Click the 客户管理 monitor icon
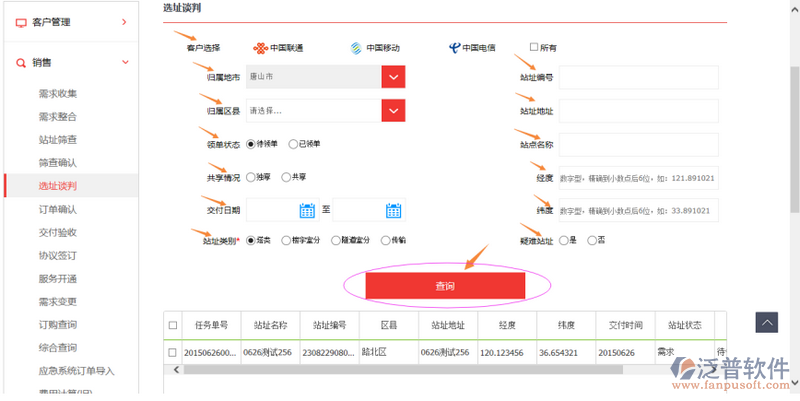The height and width of the screenshot is (401, 800). (21, 21)
